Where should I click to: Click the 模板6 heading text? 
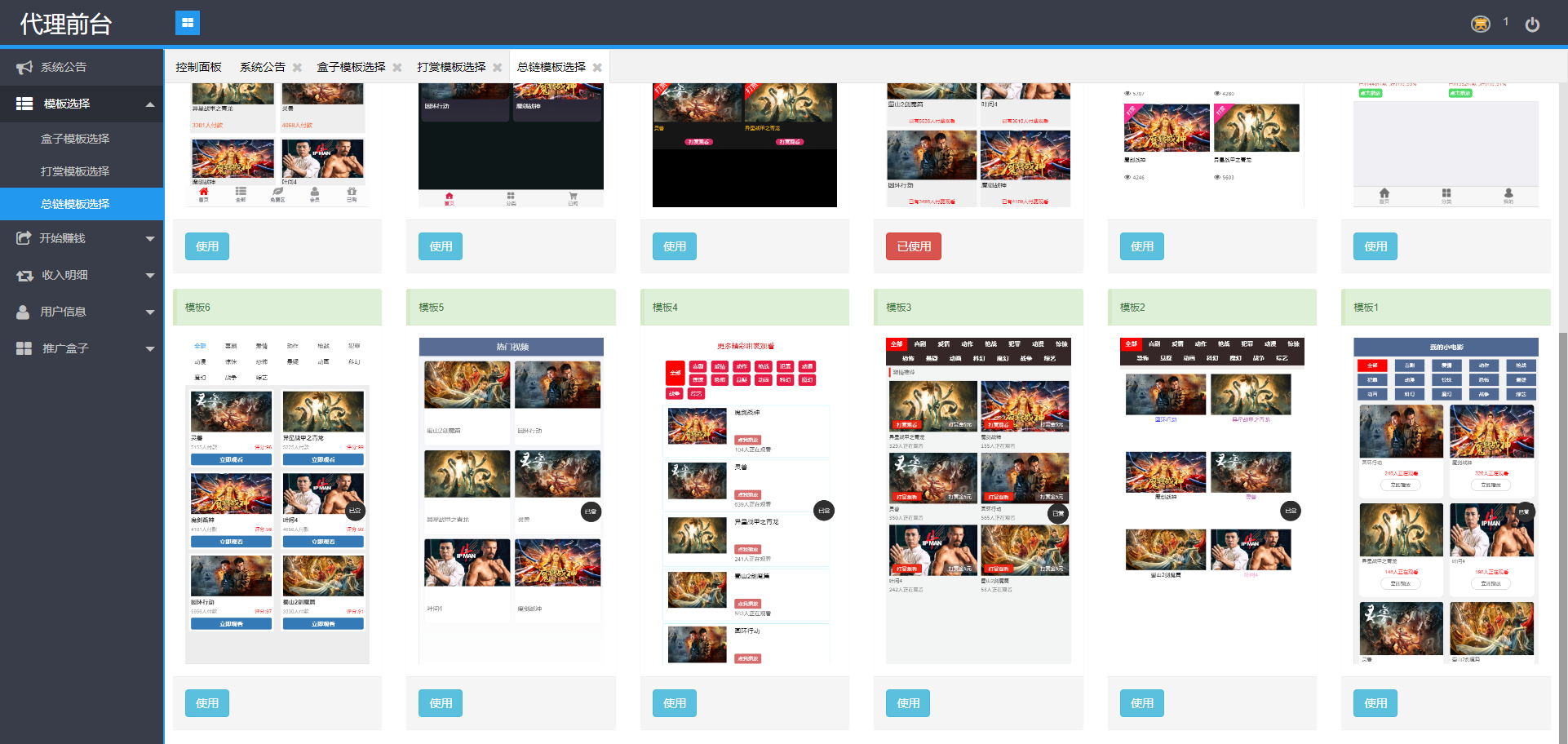coord(197,308)
